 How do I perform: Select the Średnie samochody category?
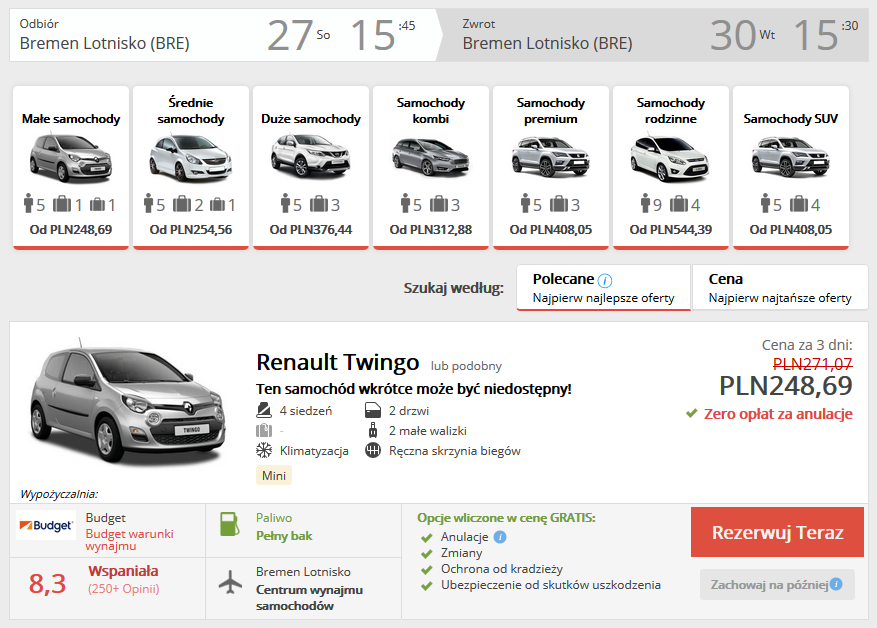191,167
